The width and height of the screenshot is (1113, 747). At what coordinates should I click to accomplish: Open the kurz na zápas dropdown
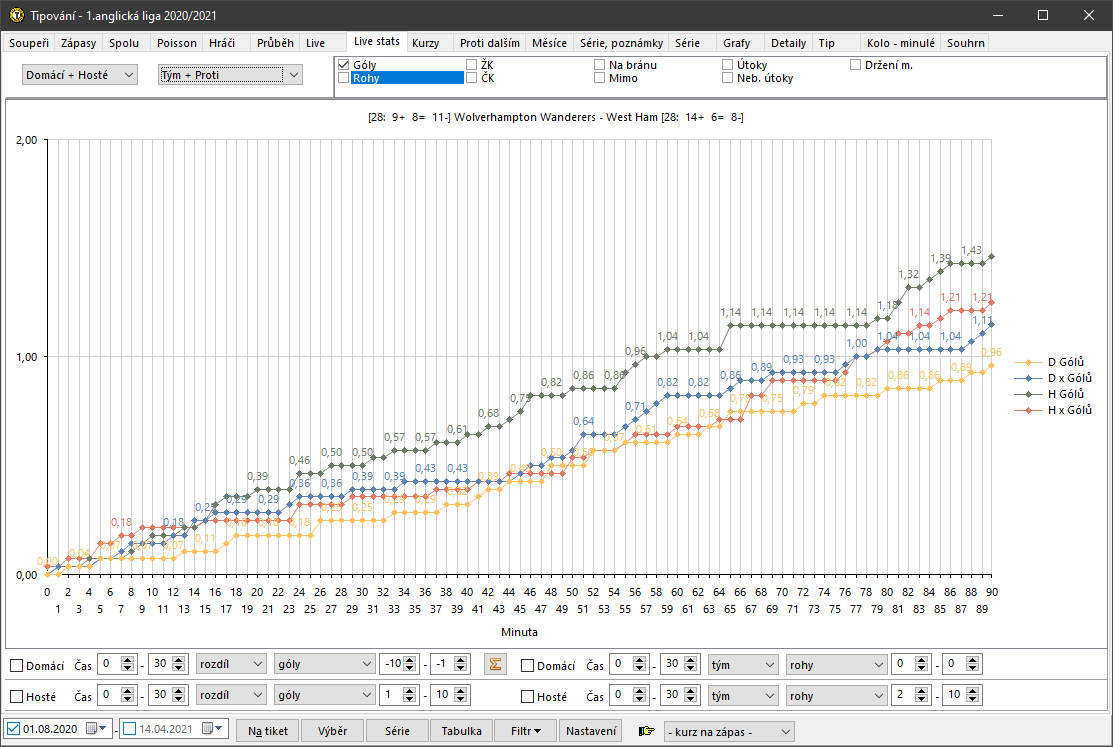(x=729, y=731)
